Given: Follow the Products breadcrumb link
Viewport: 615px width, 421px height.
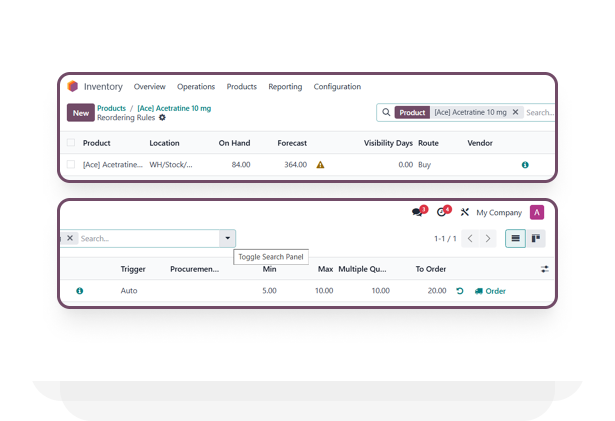Looking at the screenshot, I should [x=111, y=108].
